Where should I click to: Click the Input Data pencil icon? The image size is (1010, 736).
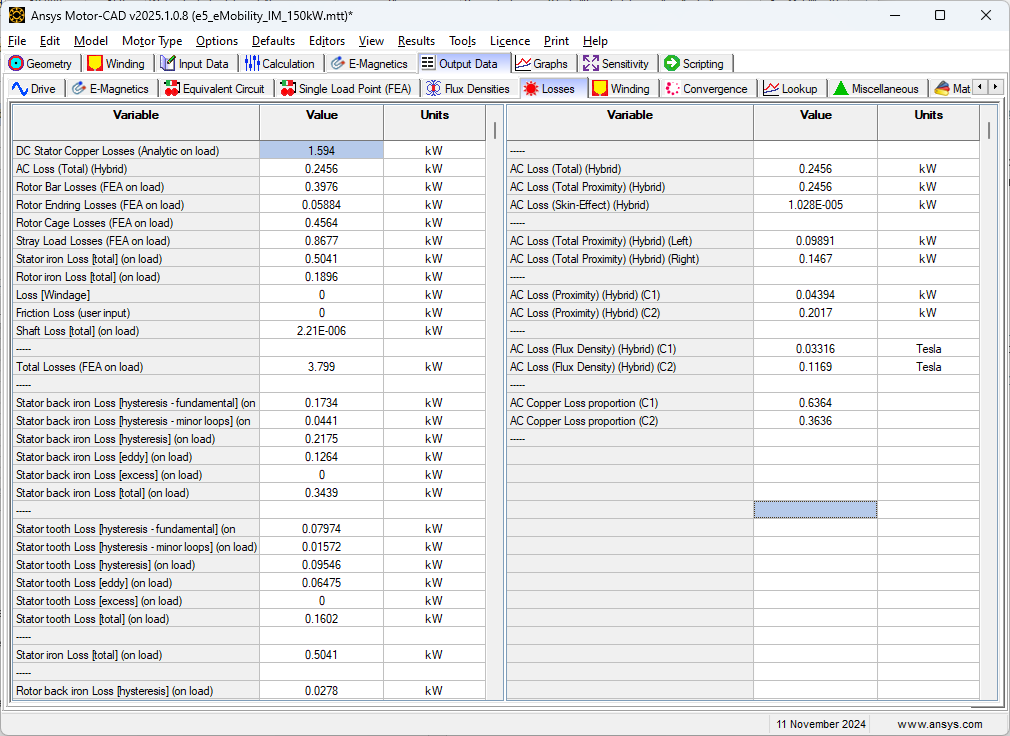[167, 63]
